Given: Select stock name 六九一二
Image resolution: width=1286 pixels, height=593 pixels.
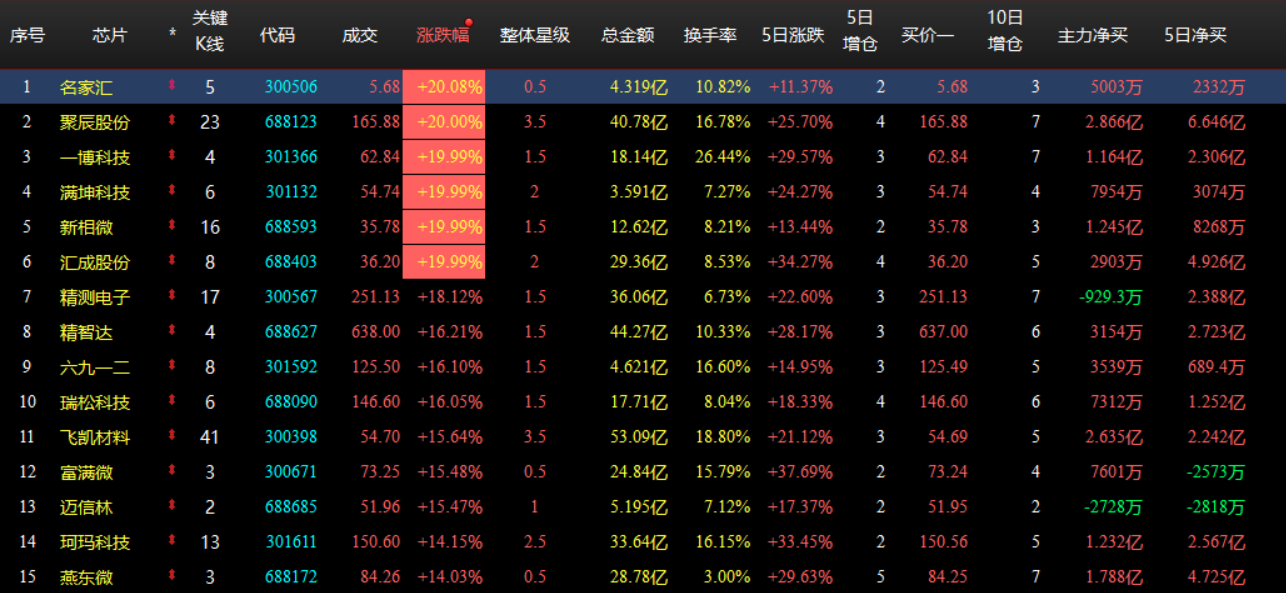Looking at the screenshot, I should [x=95, y=367].
